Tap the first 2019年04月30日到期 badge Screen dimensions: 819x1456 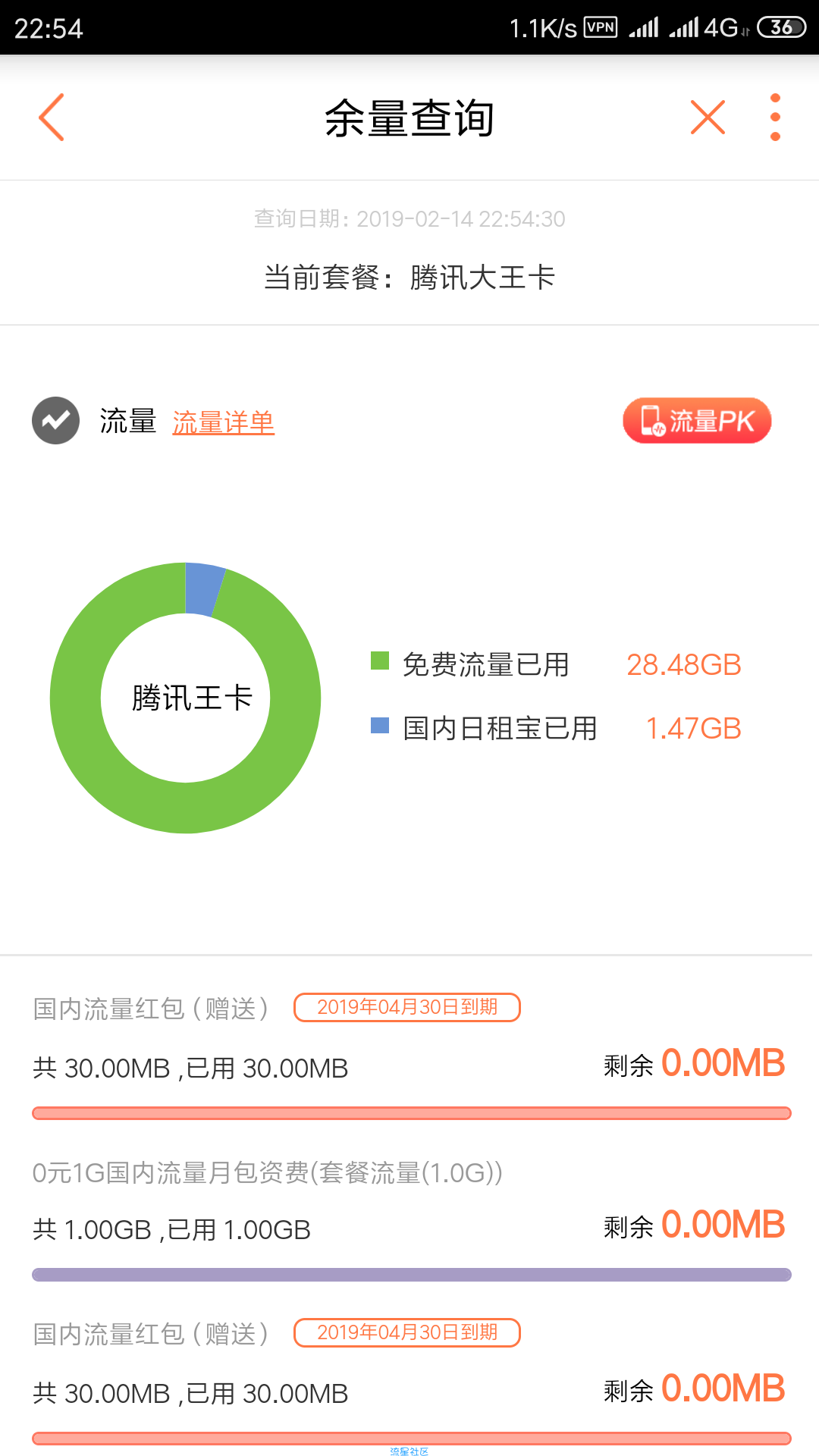click(407, 1007)
